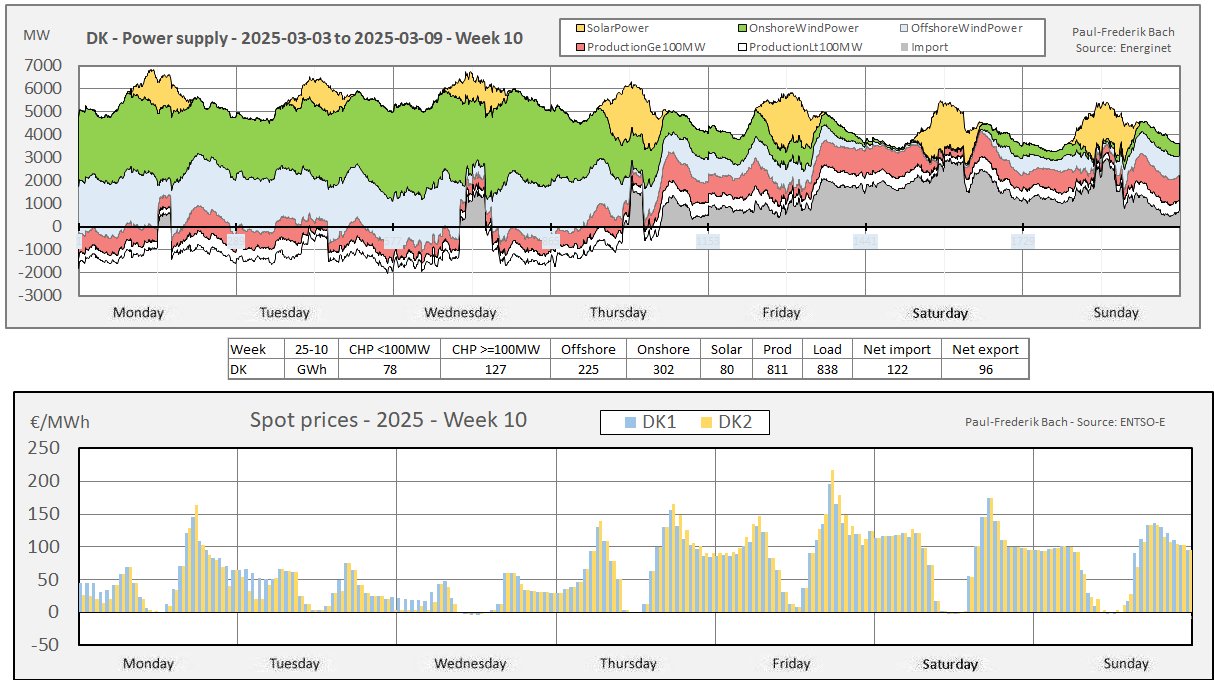Click the €/MWh axis unit label

[59, 422]
